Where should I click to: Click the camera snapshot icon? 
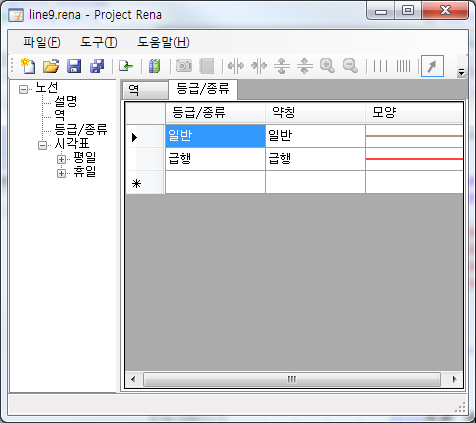click(184, 66)
